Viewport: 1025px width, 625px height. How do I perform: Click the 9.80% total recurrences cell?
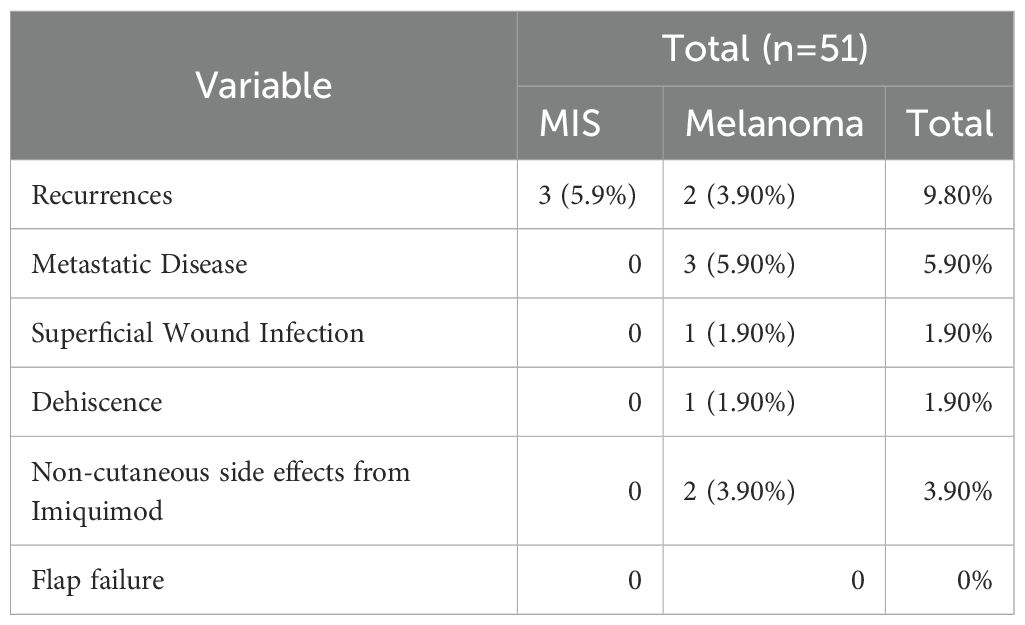coord(959,195)
